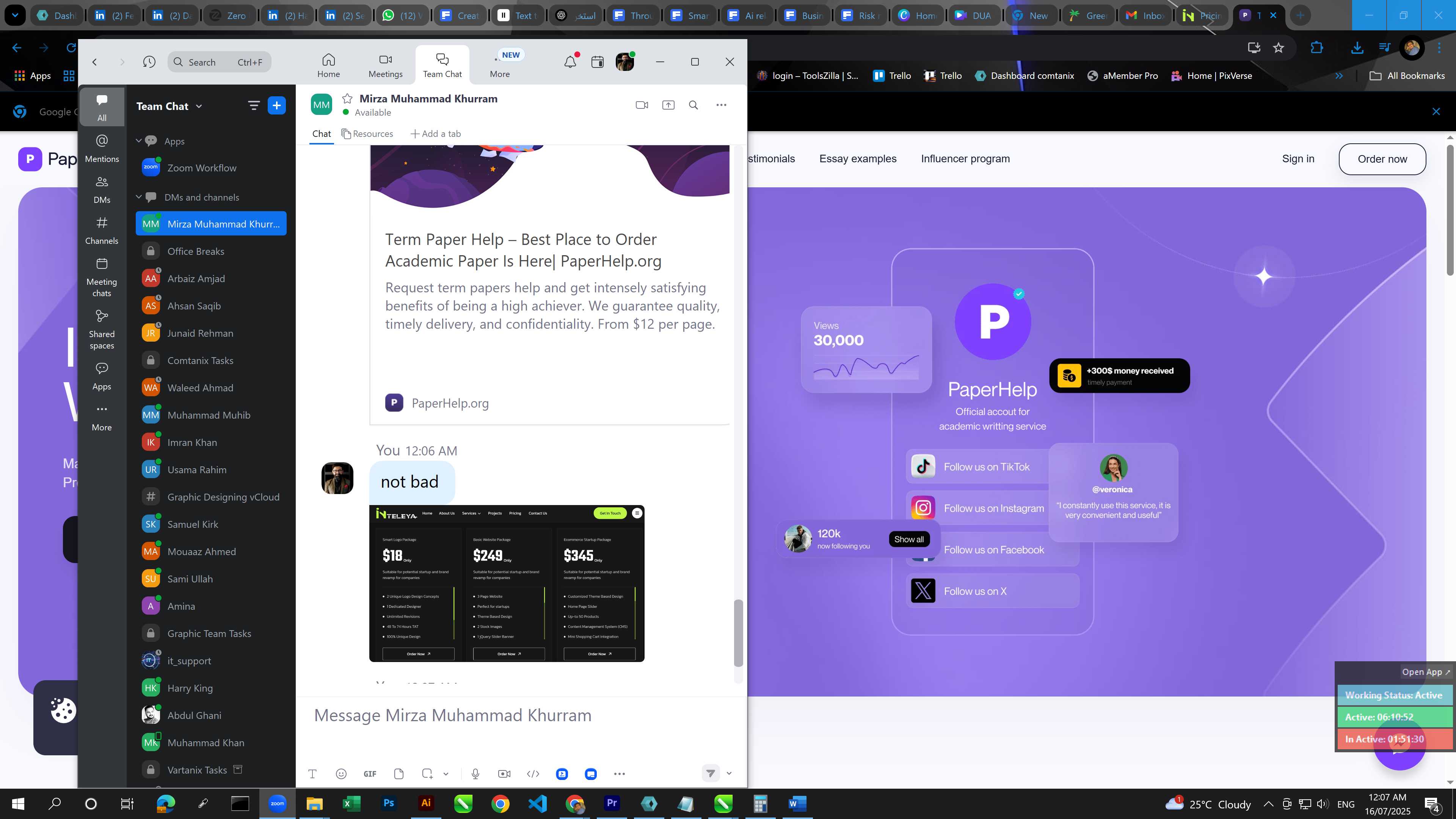This screenshot has height=819, width=1456.
Task: Open the Zoom calendar icon
Action: [x=598, y=61]
